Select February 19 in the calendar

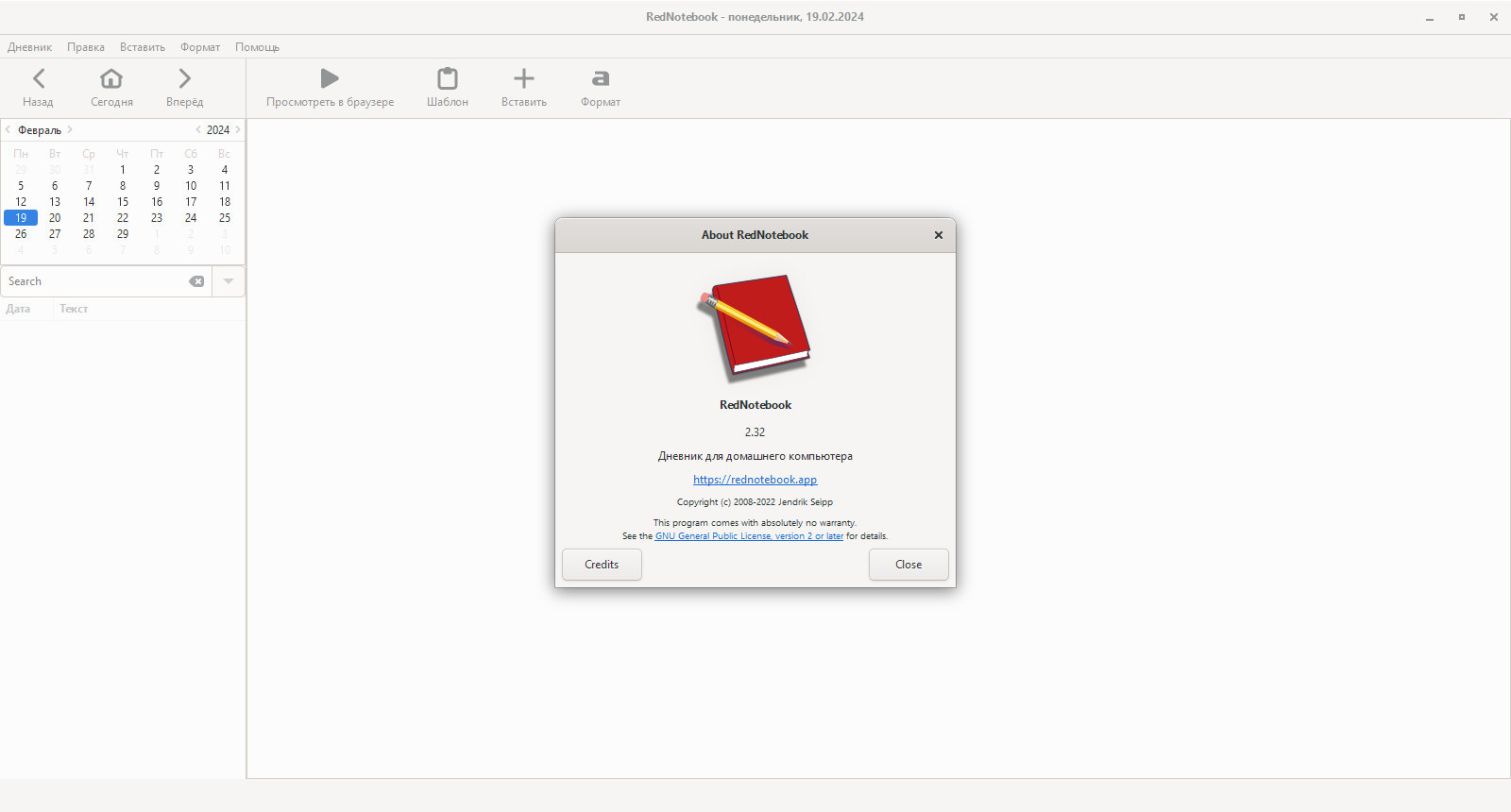click(x=21, y=218)
